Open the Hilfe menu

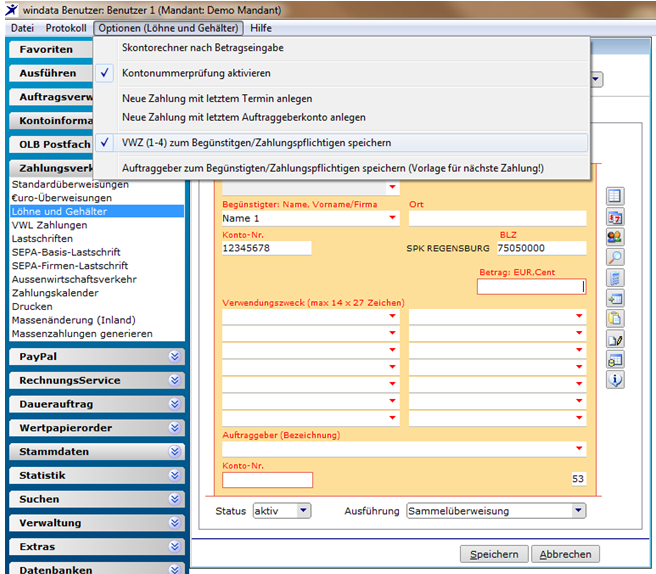tap(261, 28)
